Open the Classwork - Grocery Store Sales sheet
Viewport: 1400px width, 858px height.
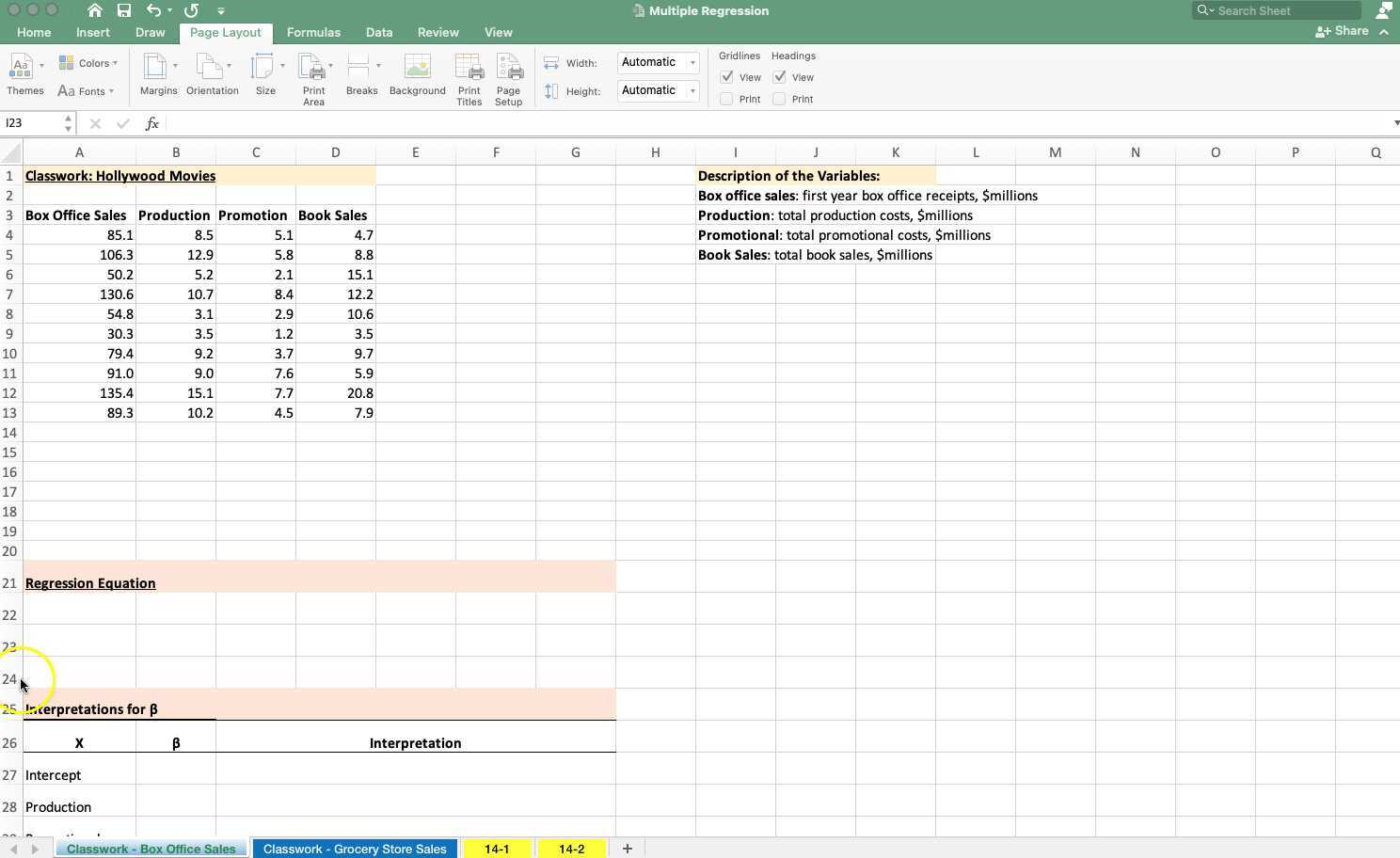coord(355,849)
